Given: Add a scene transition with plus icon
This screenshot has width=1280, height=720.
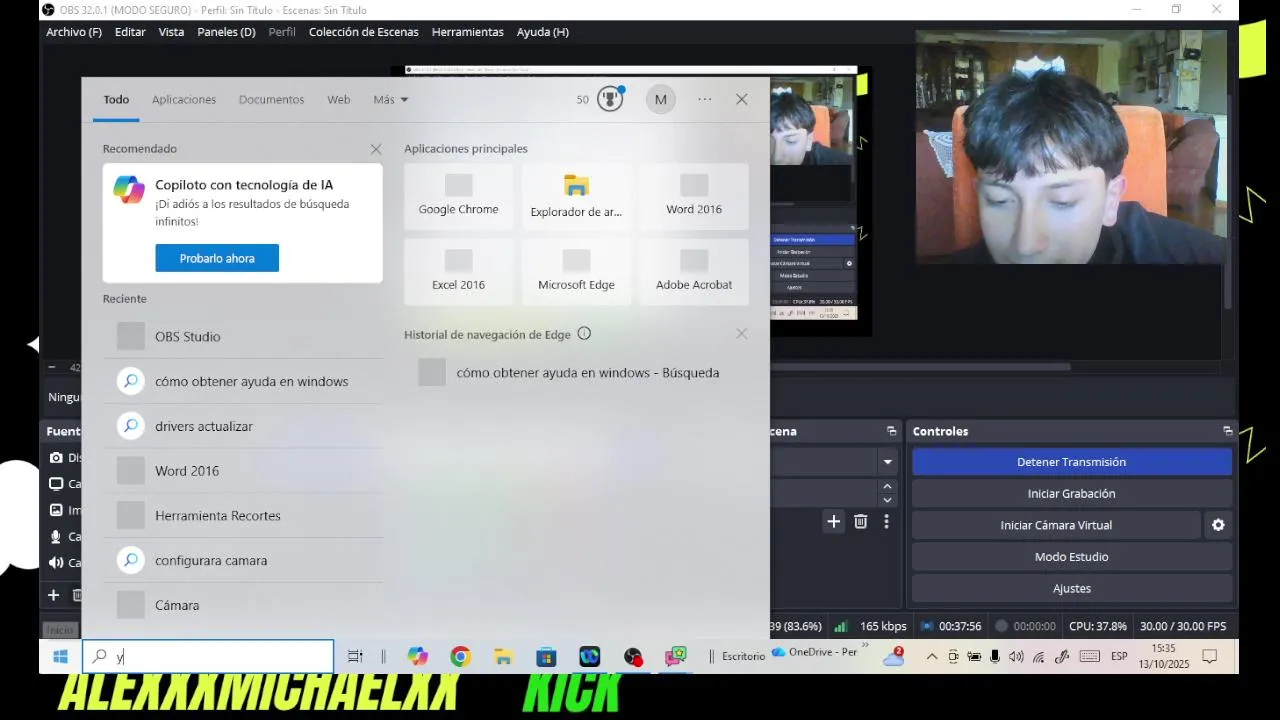Looking at the screenshot, I should click(x=833, y=521).
